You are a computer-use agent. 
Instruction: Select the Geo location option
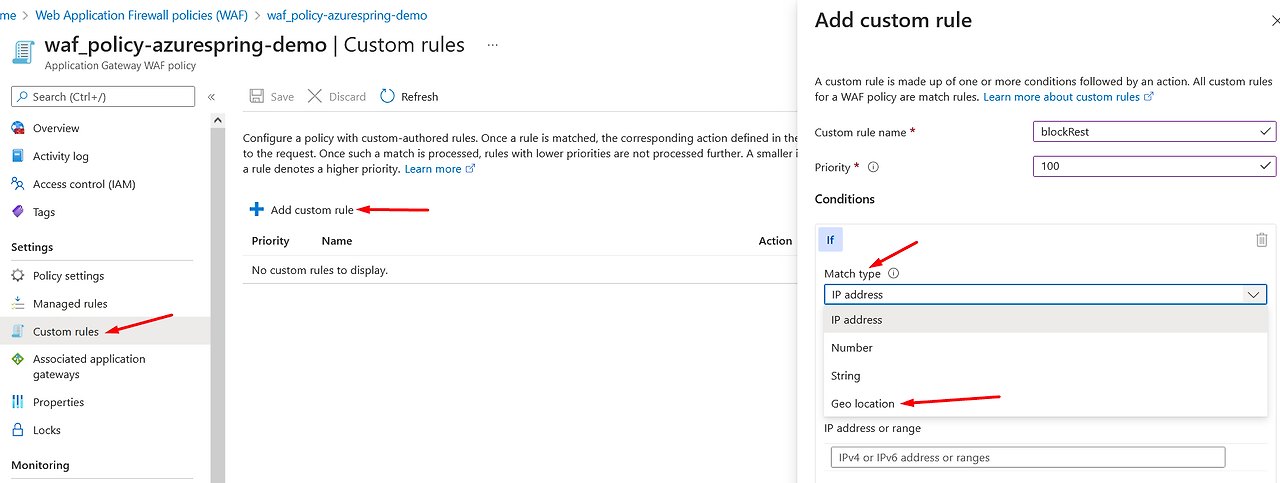pyautogui.click(x=1046, y=404)
